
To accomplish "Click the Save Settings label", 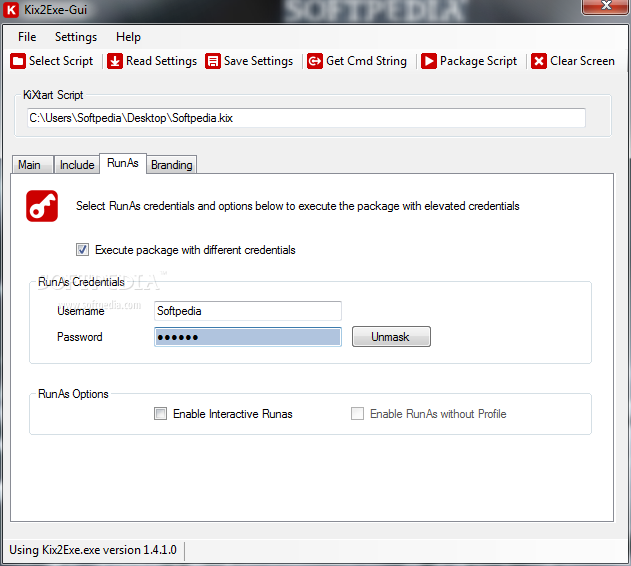I will click(258, 61).
